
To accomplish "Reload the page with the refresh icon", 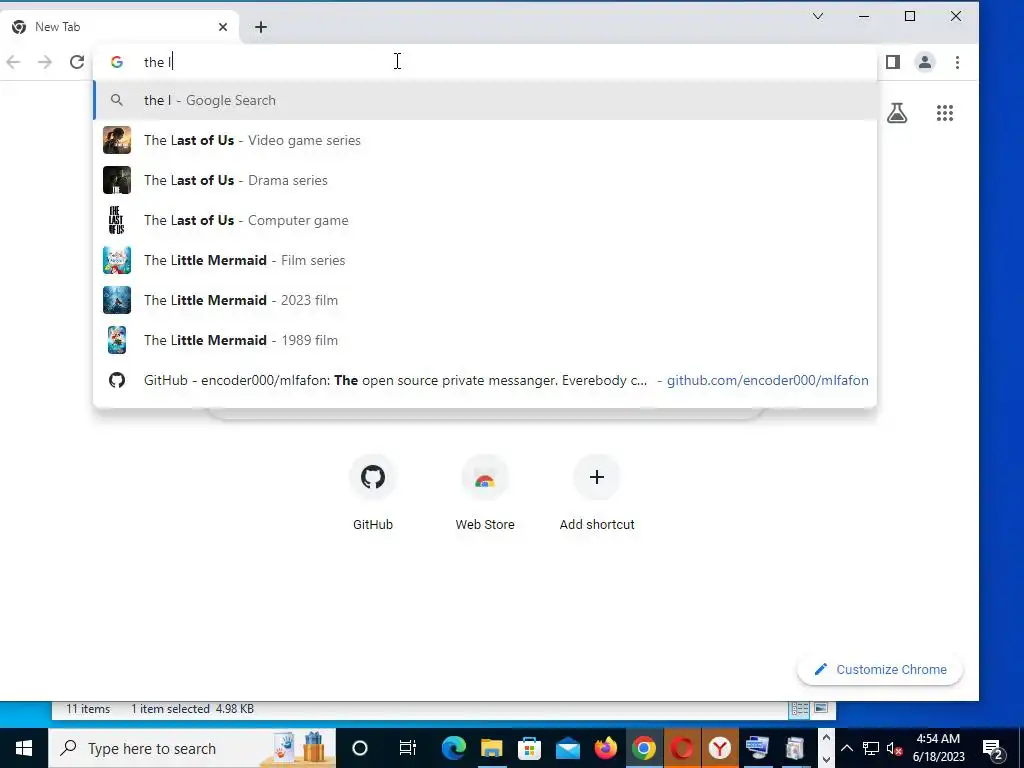I will pos(77,62).
